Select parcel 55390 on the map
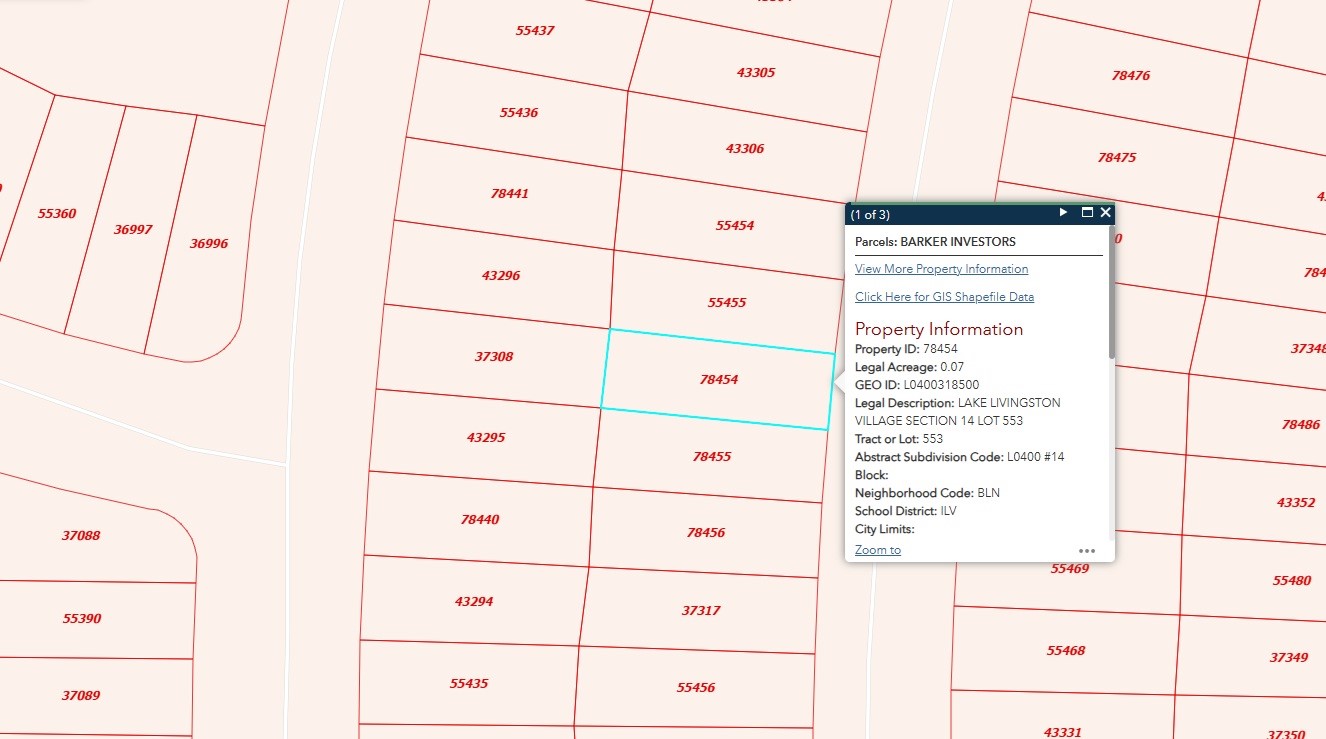1326x739 pixels. coord(82,618)
